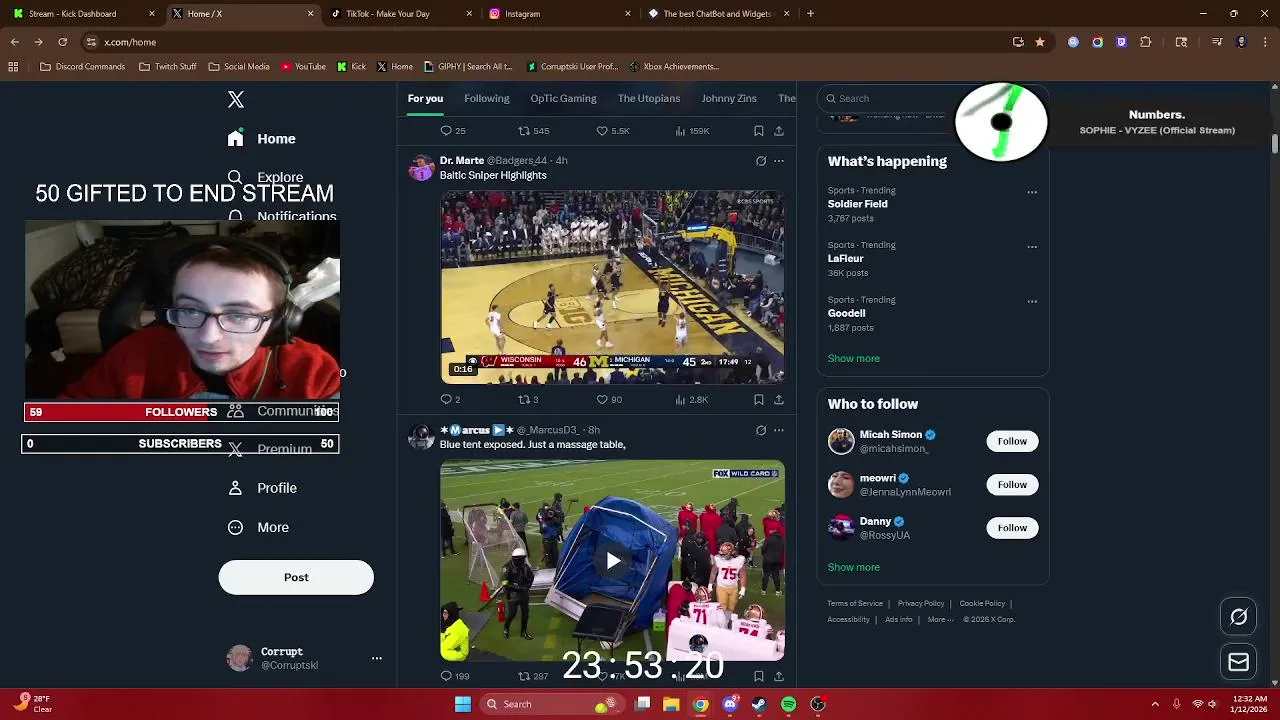Click the Post button
The image size is (1280, 720).
tap(296, 577)
